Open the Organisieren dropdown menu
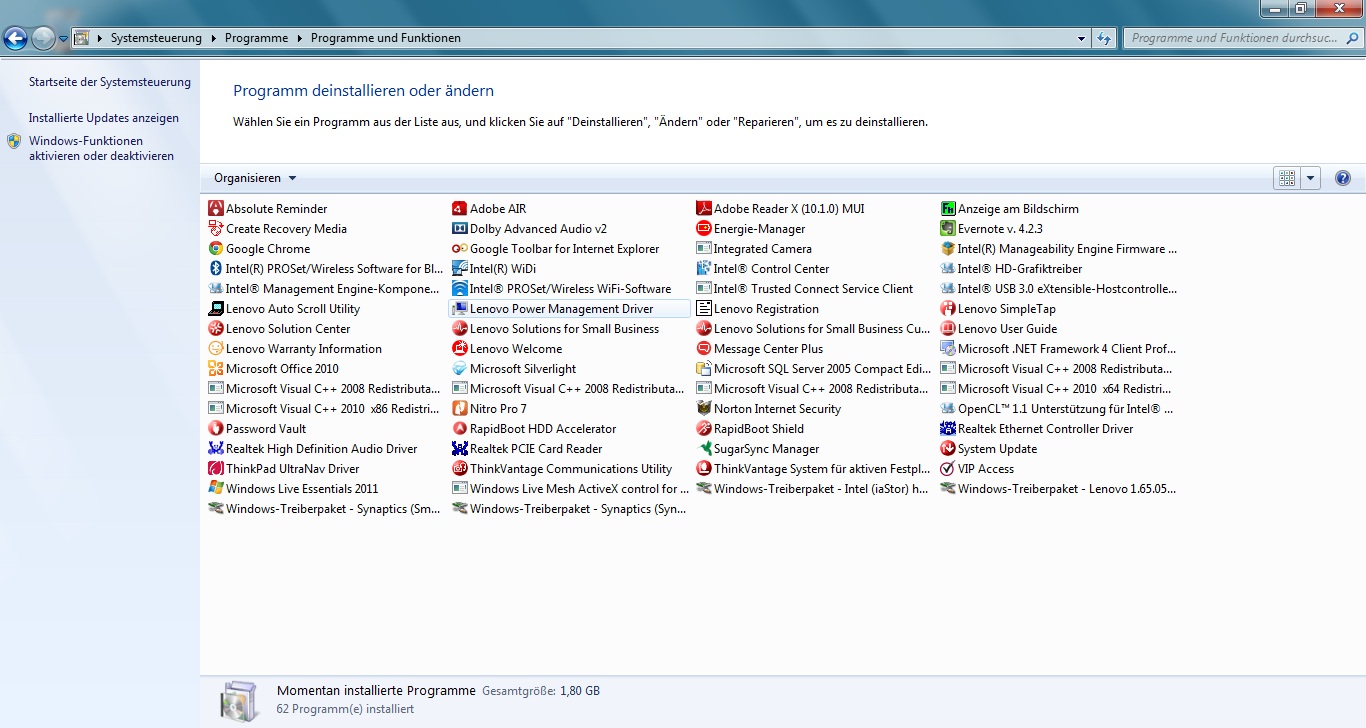The width and height of the screenshot is (1366, 728). 255,178
